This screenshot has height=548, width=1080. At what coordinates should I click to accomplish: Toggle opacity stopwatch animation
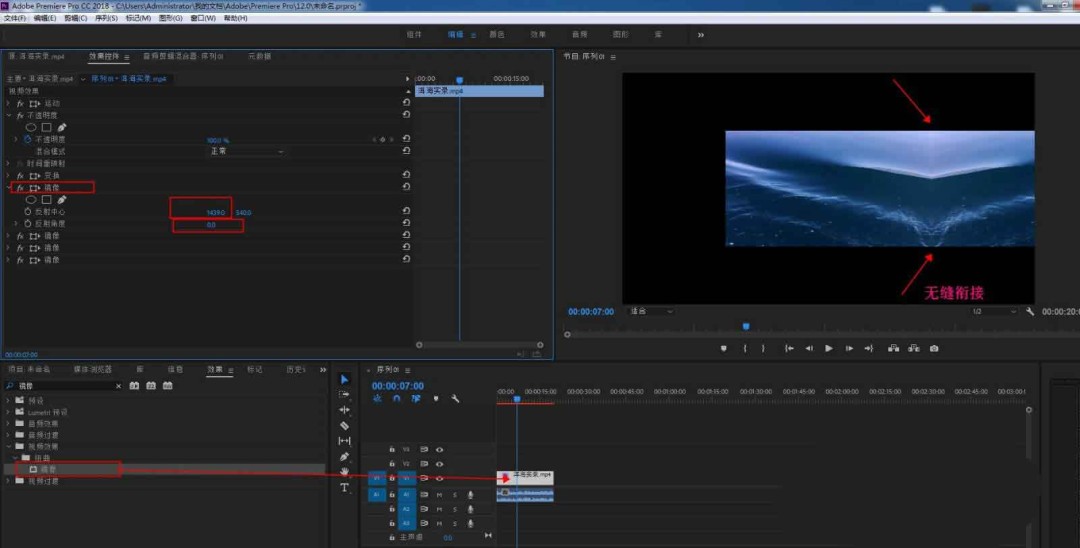28,139
